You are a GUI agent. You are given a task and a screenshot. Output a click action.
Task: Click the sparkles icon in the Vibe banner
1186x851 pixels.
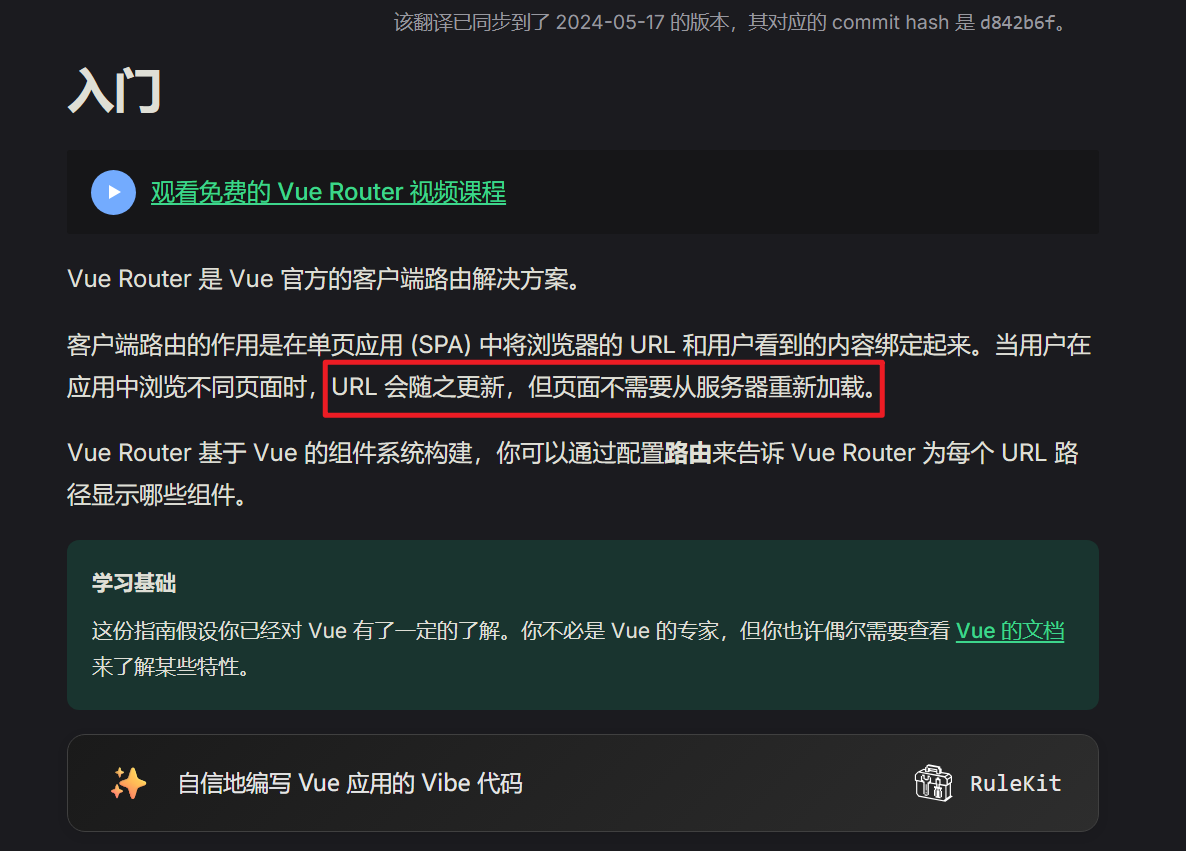tap(129, 783)
